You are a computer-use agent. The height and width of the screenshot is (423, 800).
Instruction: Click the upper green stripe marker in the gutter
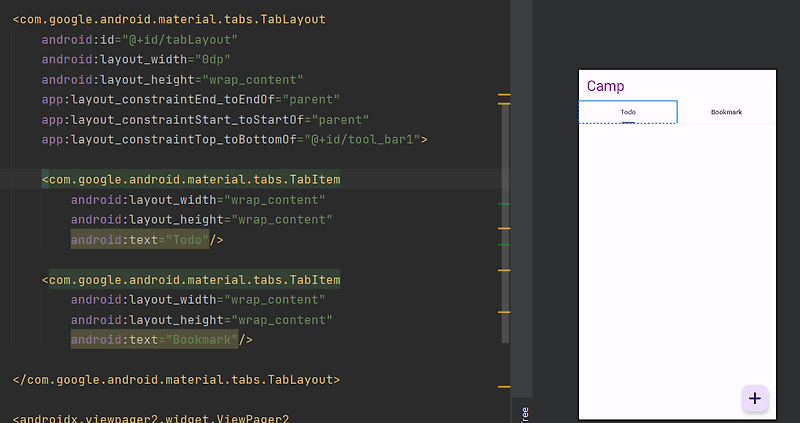coord(504,204)
